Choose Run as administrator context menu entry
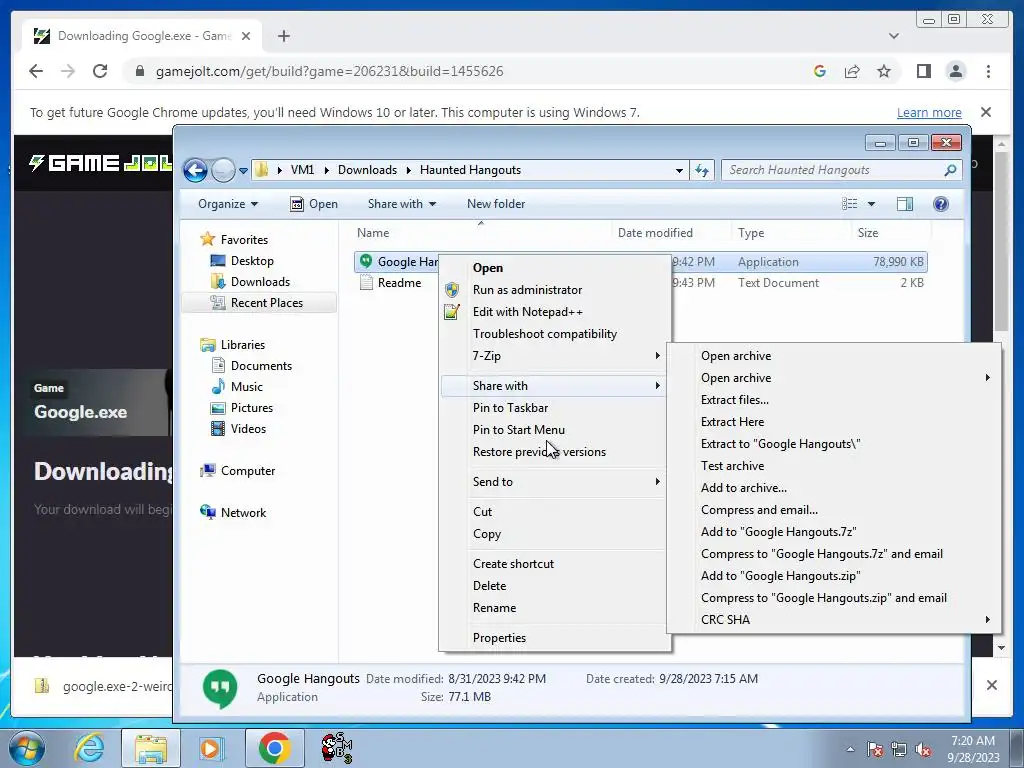1024x768 pixels. coord(554,290)
